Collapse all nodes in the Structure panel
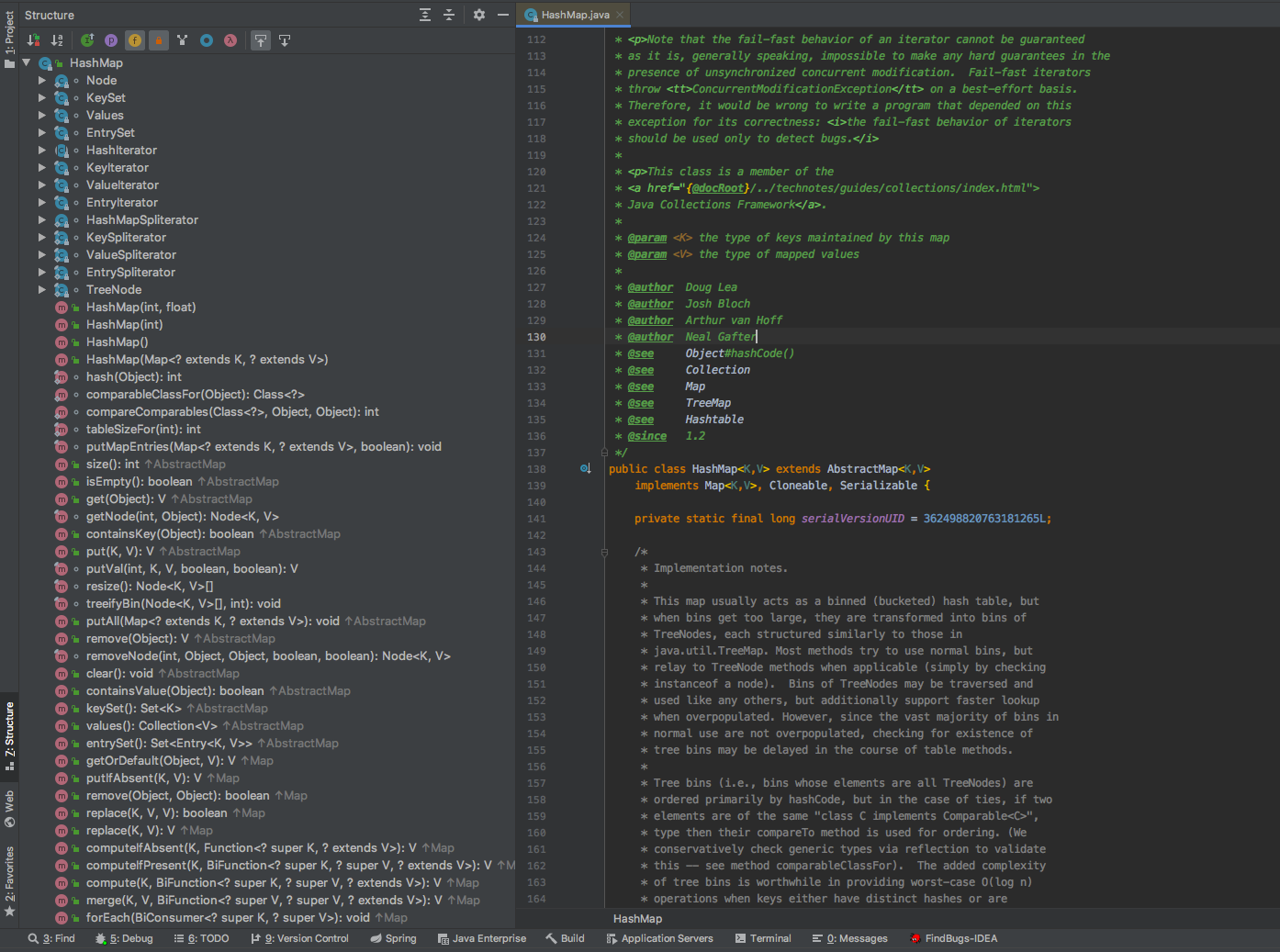 click(448, 15)
